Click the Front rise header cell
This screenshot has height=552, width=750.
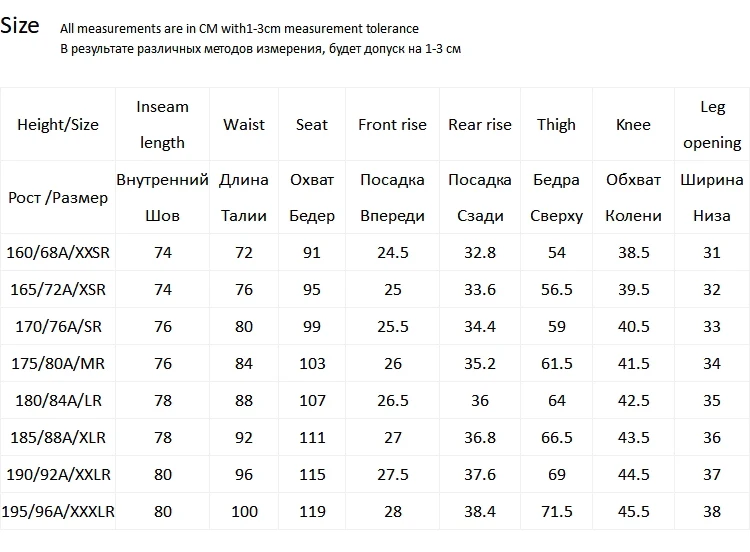pos(392,124)
